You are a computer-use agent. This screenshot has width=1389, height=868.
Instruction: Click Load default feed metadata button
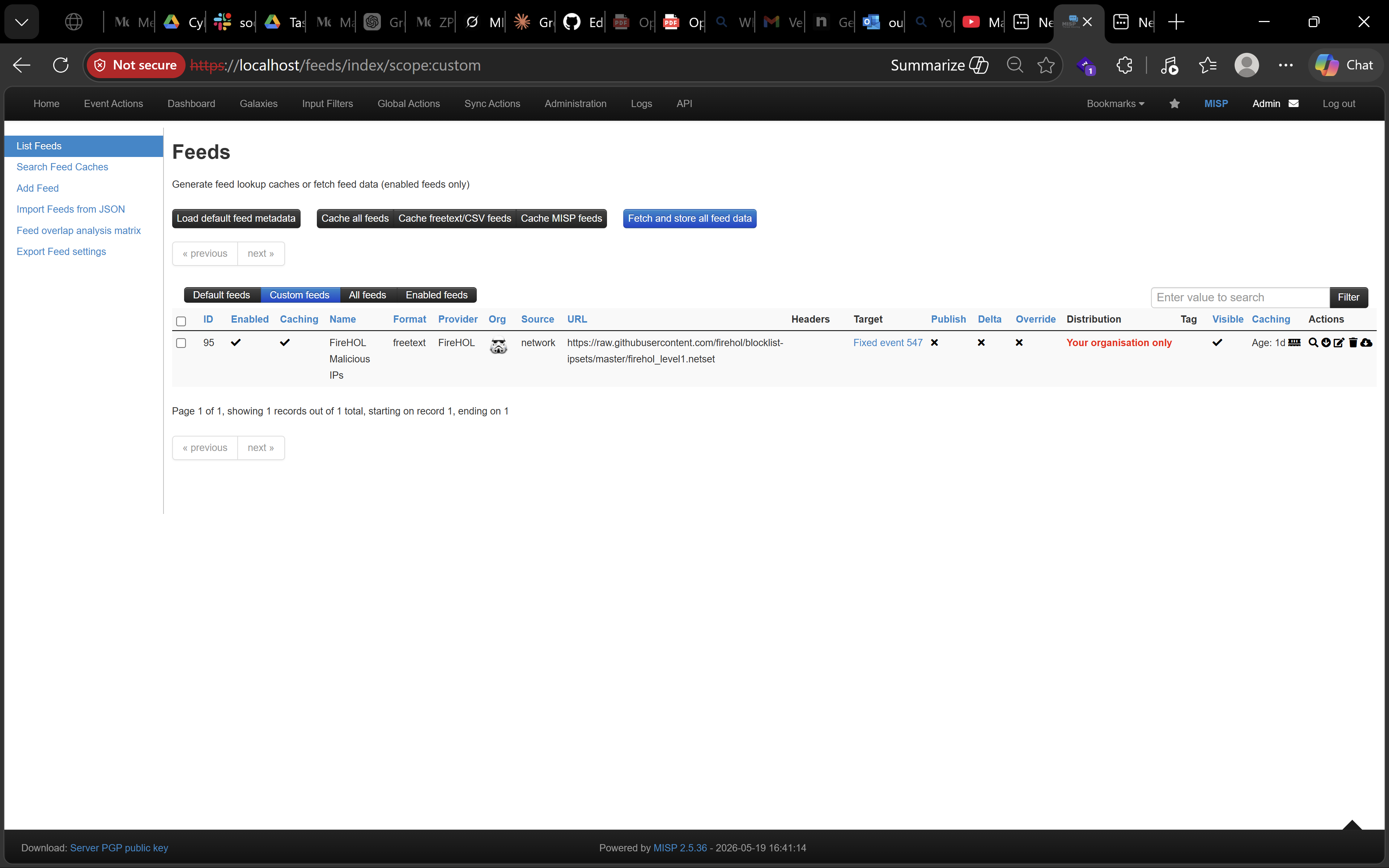coord(236,218)
